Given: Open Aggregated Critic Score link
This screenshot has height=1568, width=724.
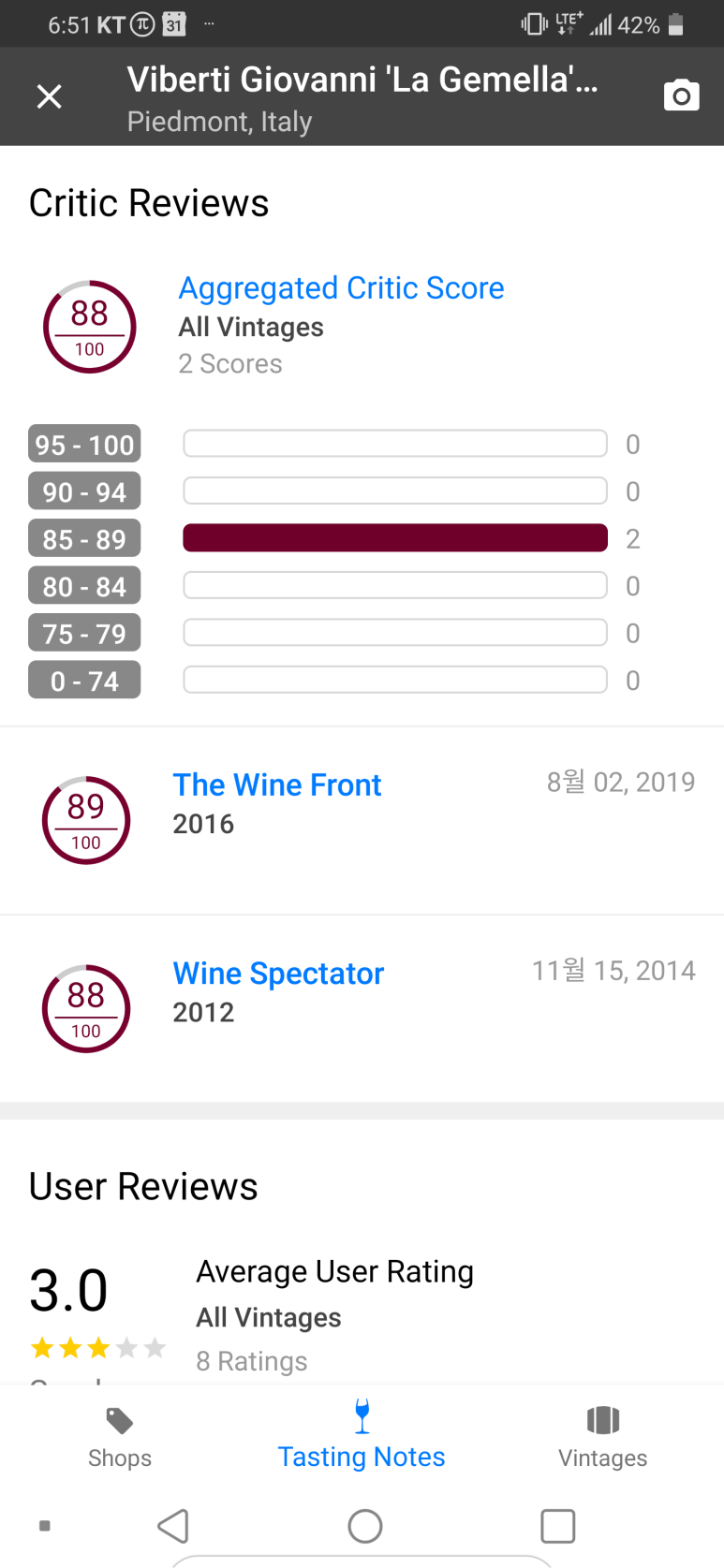Looking at the screenshot, I should (341, 288).
